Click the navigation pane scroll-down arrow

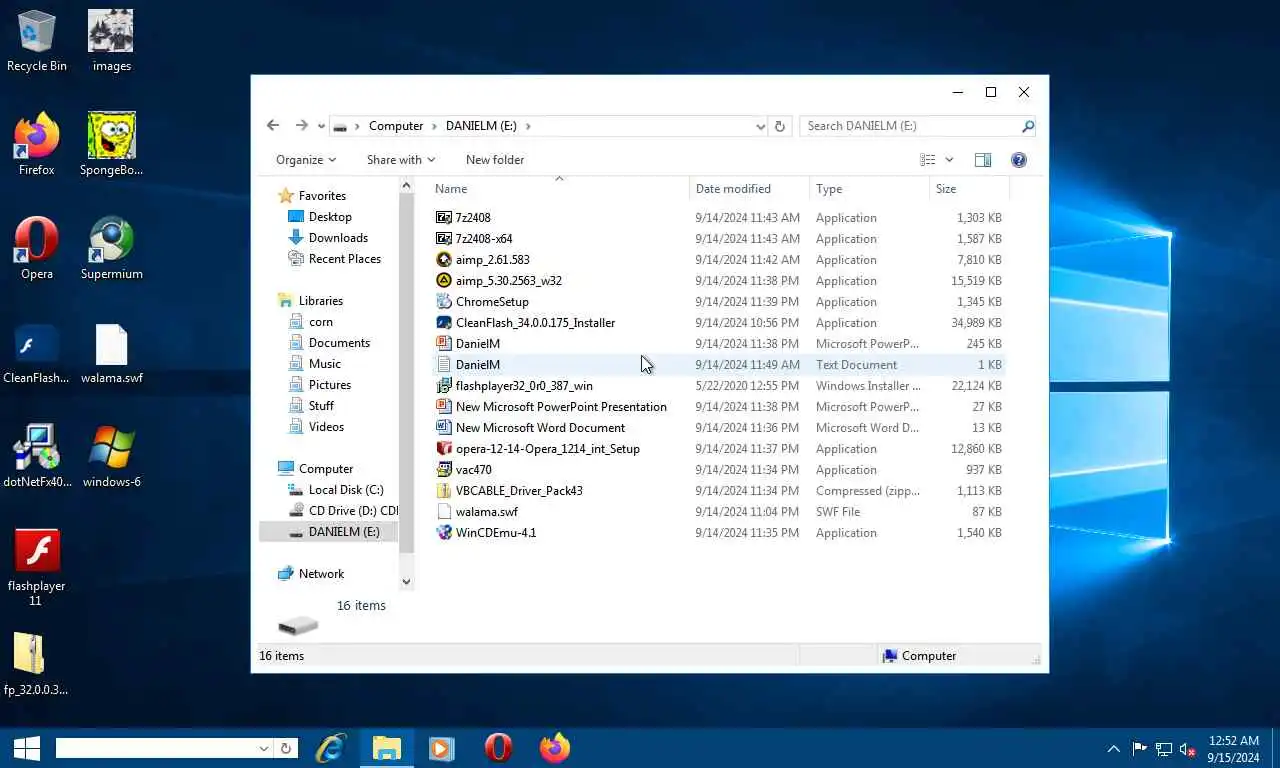pos(406,581)
